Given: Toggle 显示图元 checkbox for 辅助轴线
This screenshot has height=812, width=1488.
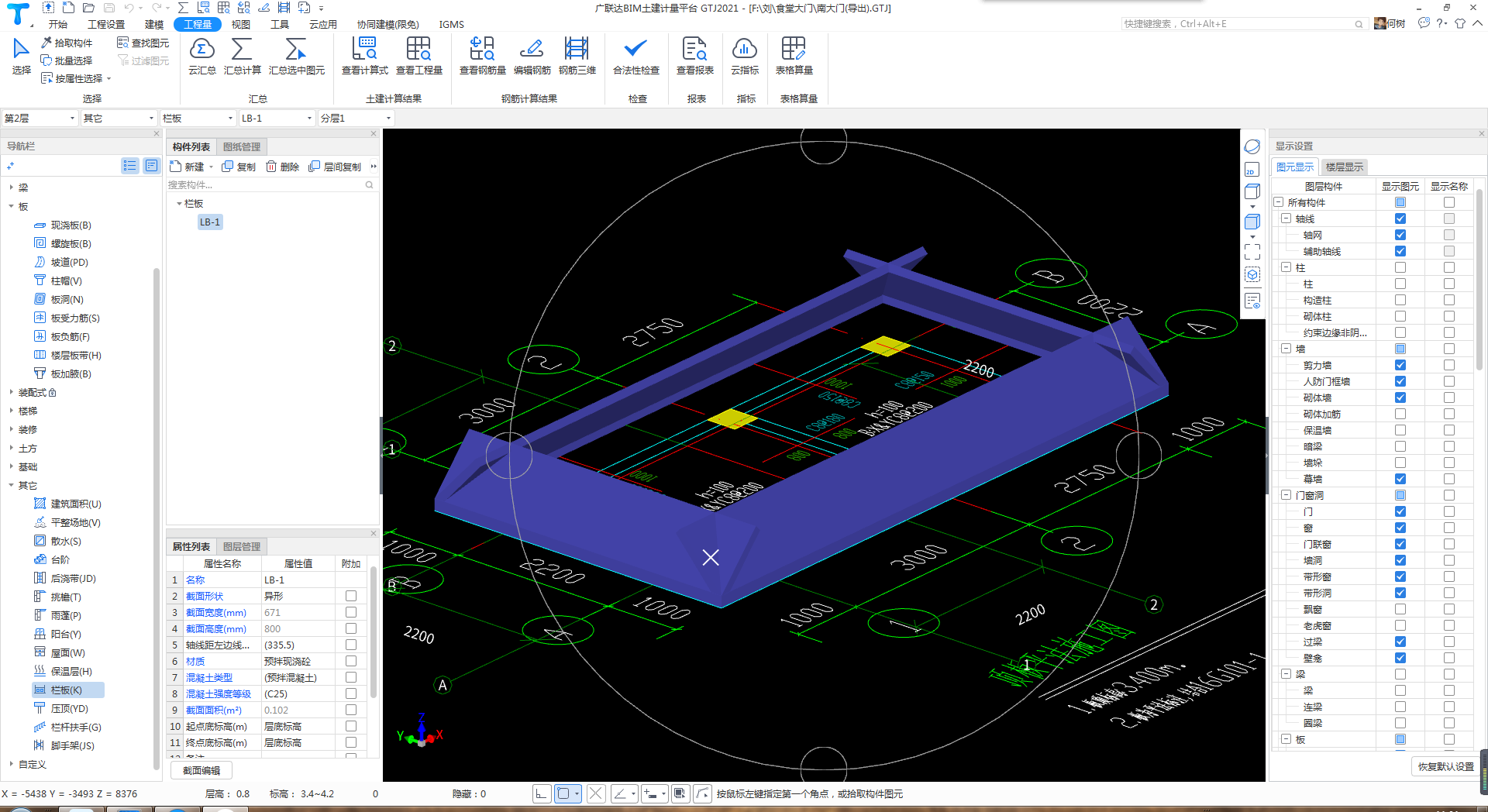Looking at the screenshot, I should click(x=1400, y=251).
